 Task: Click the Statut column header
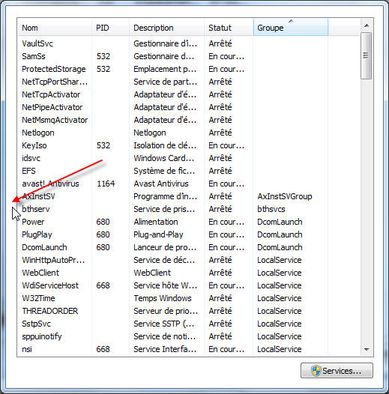tap(229, 28)
